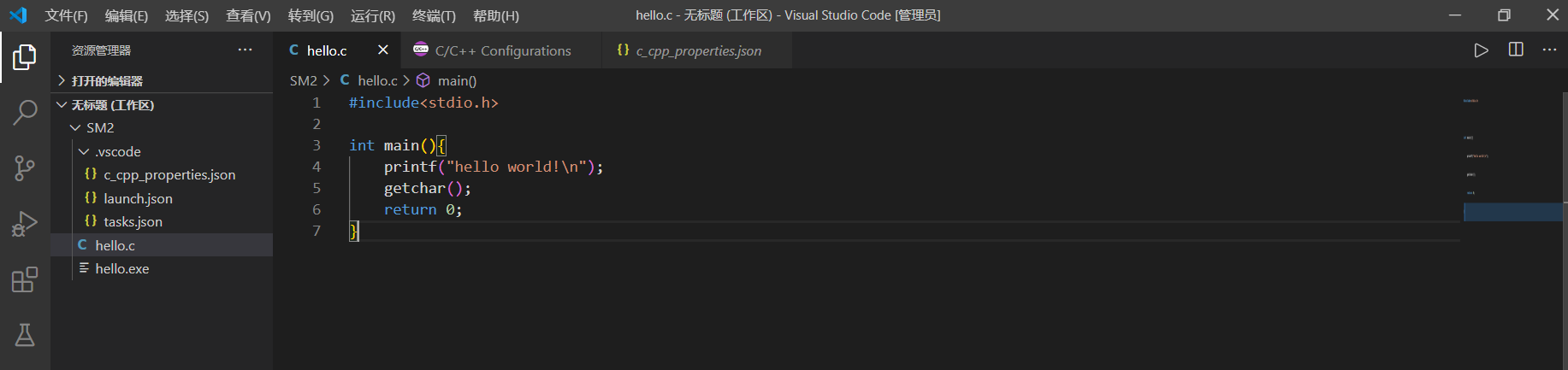The height and width of the screenshot is (370, 1568).
Task: Run code with the play button
Action: [x=1481, y=50]
